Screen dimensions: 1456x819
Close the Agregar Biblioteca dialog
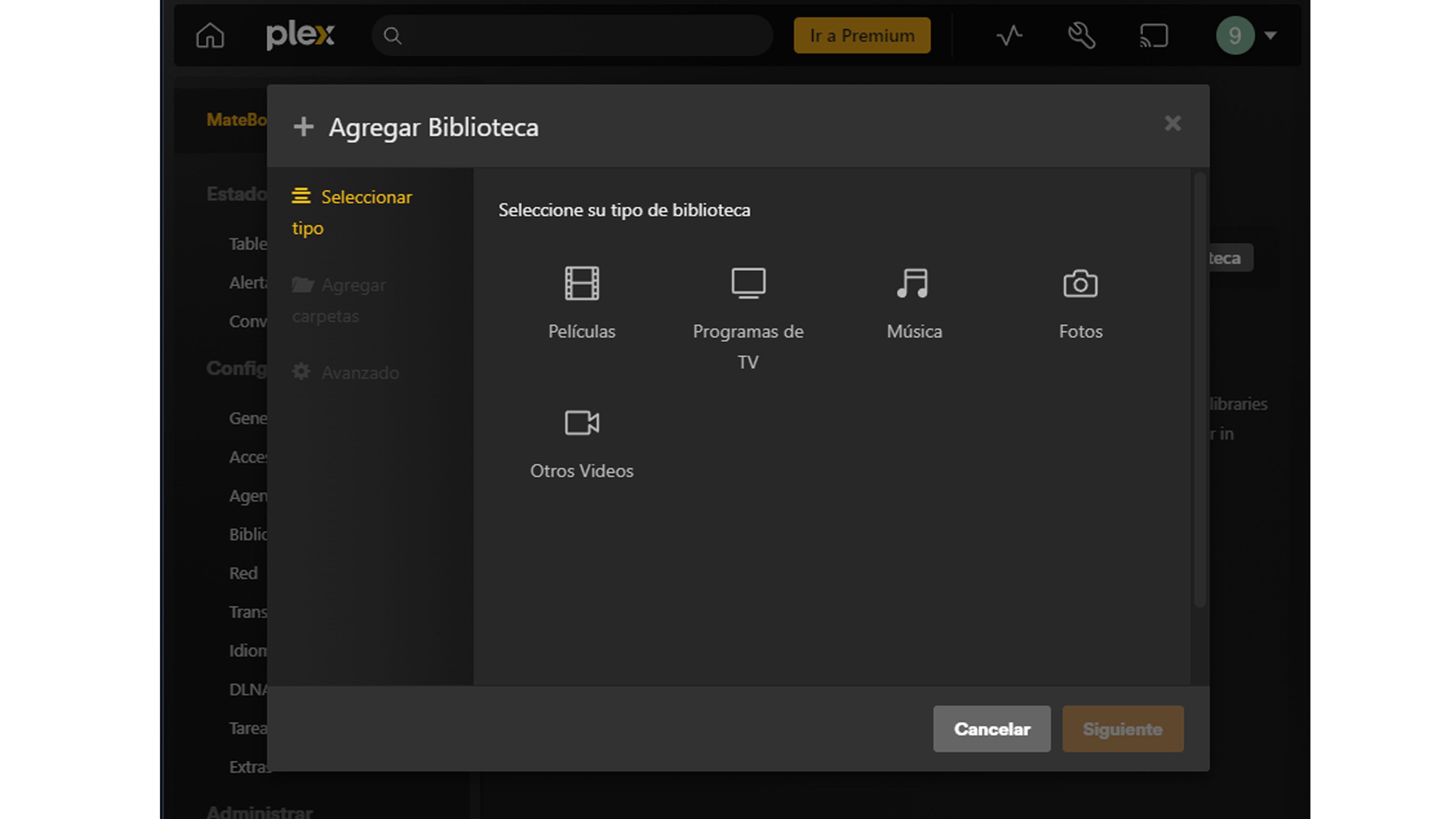click(1173, 123)
